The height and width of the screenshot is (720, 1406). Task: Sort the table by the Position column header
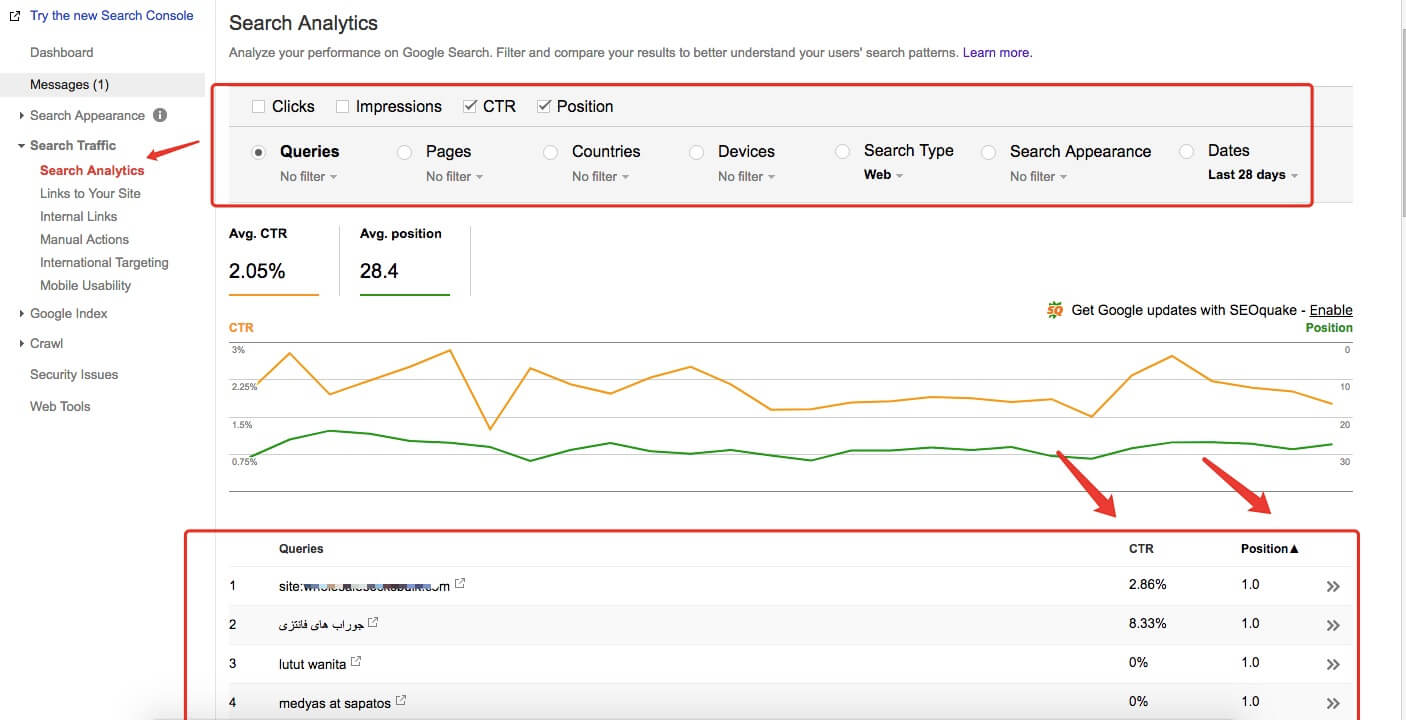1269,548
